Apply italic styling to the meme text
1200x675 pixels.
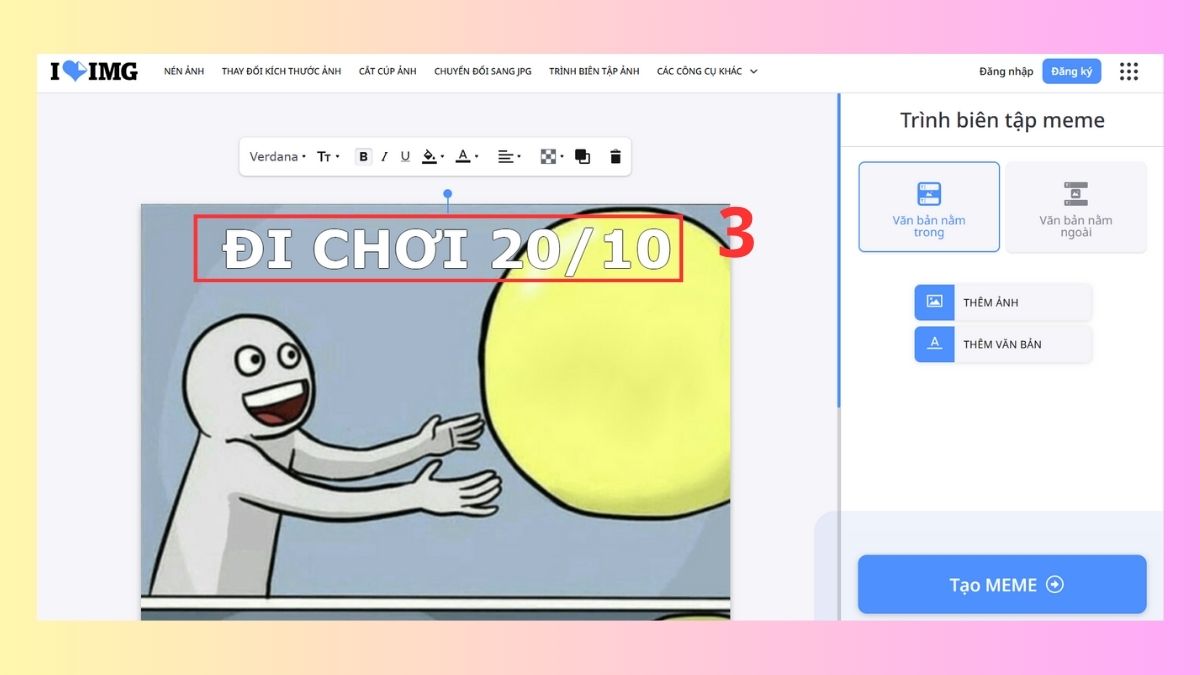383,156
